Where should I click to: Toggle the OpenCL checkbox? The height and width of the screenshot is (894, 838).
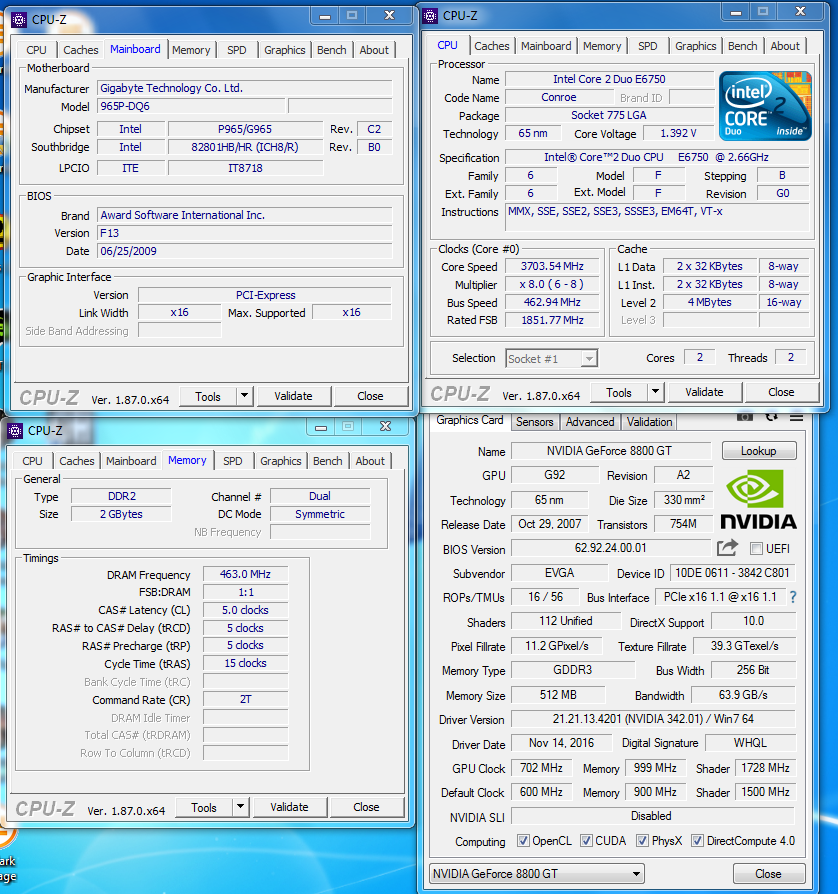point(523,841)
